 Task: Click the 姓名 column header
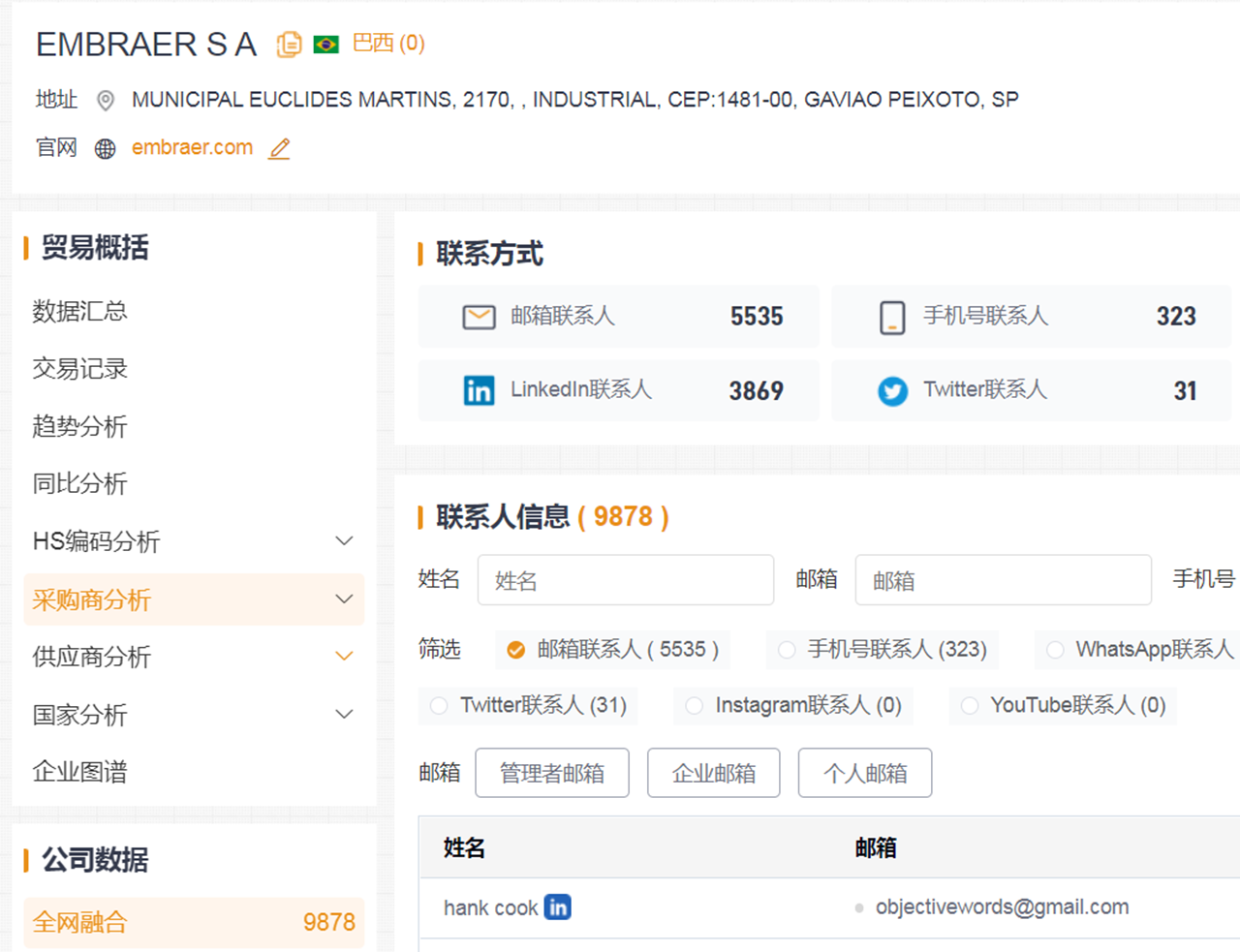464,848
